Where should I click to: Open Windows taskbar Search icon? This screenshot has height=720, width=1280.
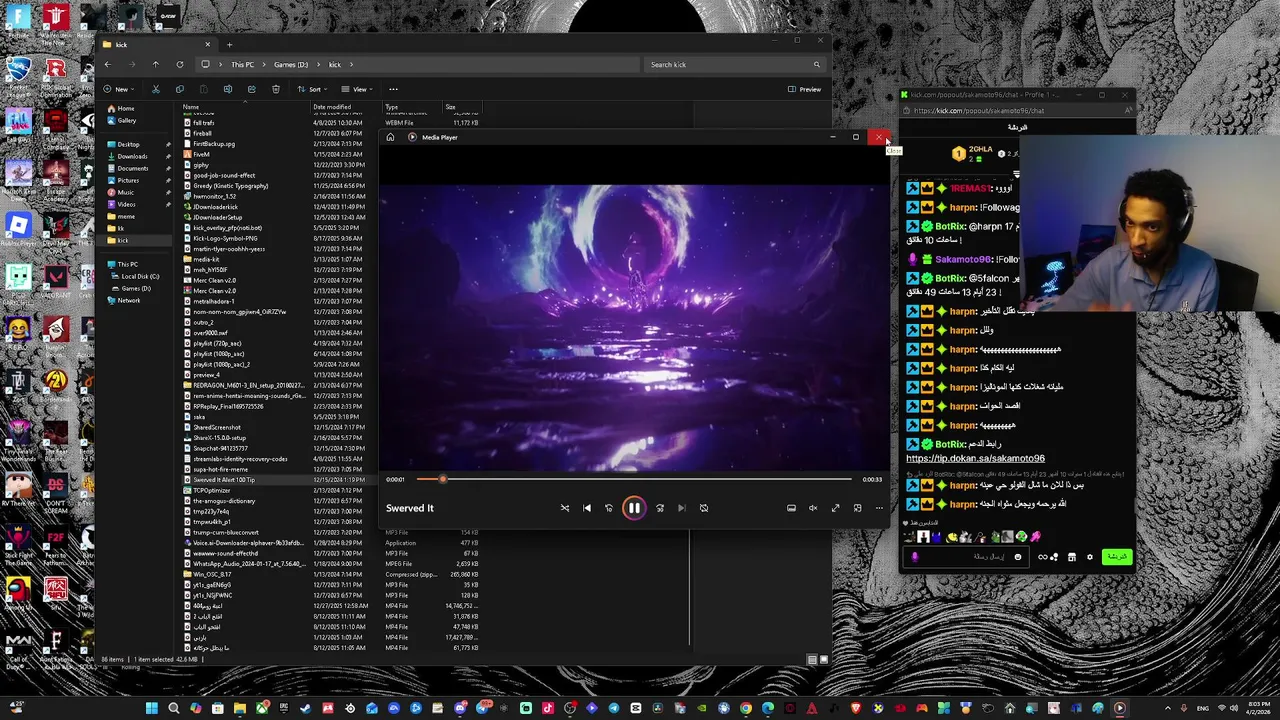point(174,709)
